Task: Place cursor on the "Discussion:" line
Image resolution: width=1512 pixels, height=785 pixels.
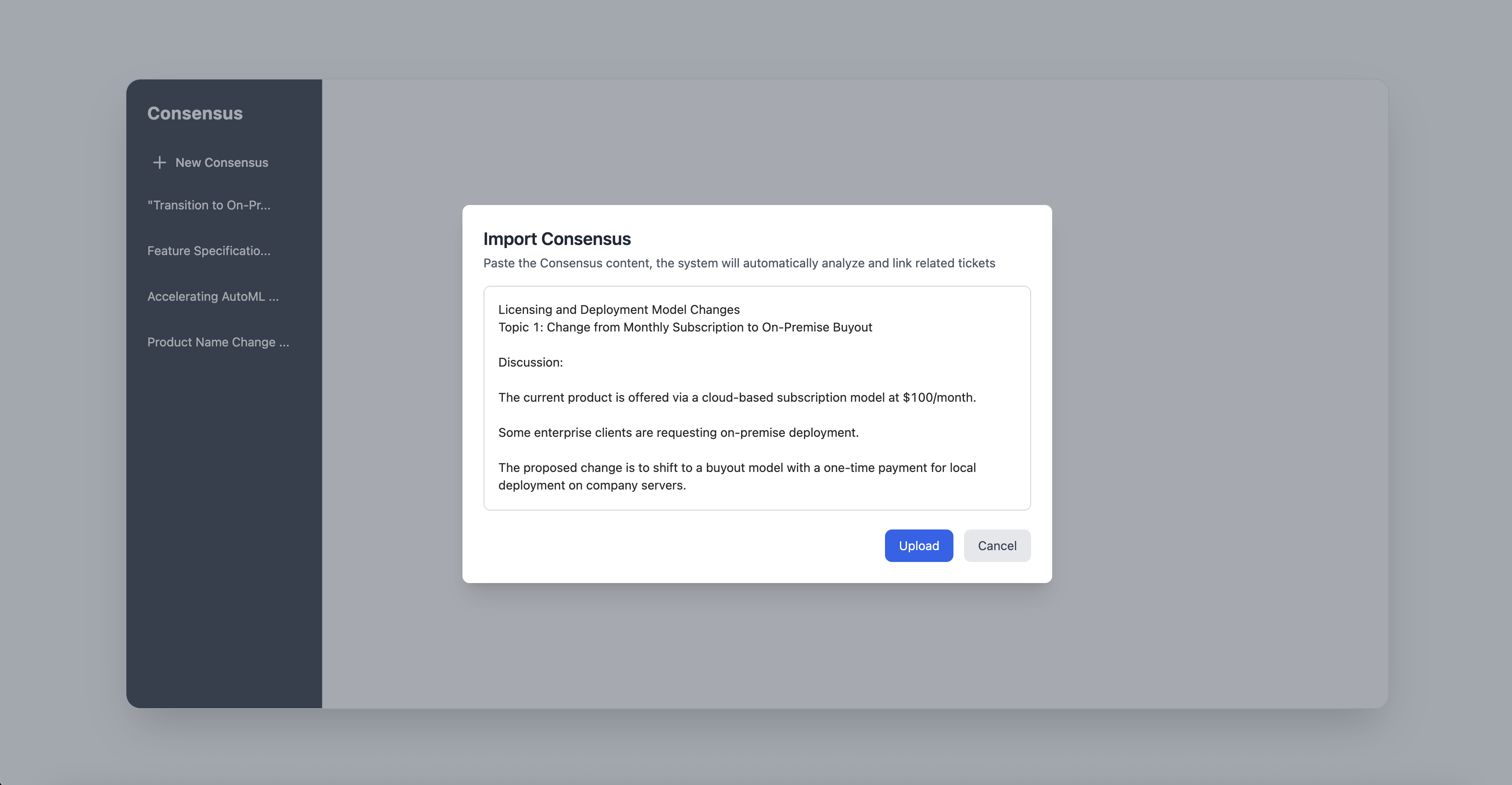Action: click(530, 362)
